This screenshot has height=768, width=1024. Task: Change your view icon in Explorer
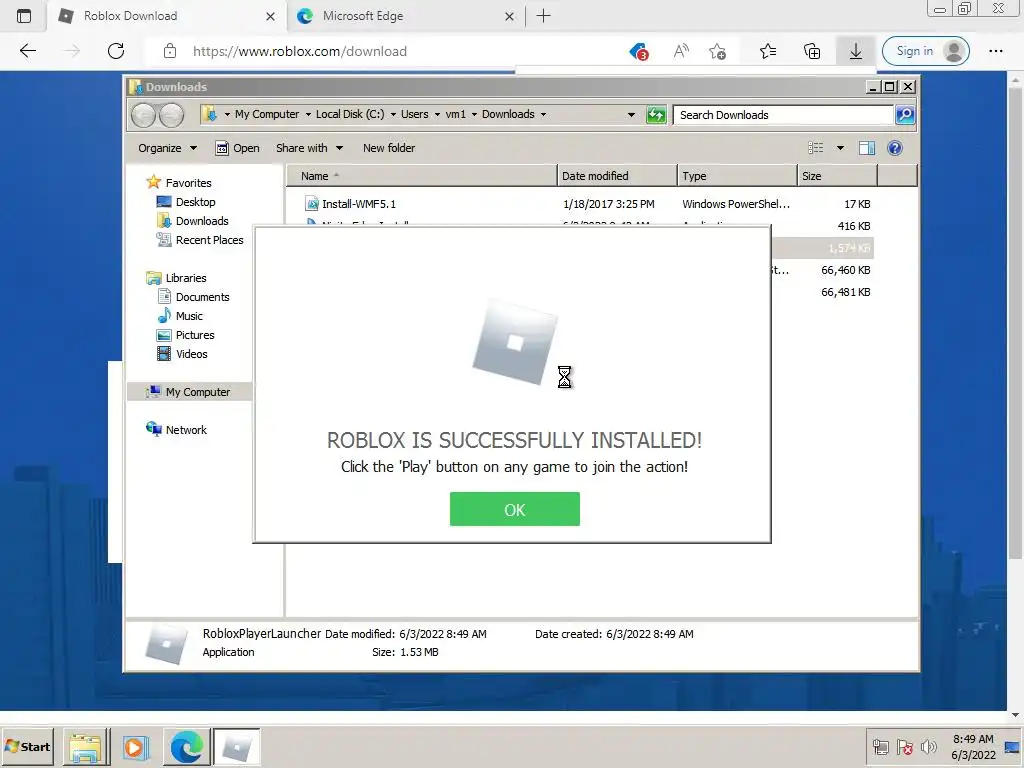click(x=816, y=148)
